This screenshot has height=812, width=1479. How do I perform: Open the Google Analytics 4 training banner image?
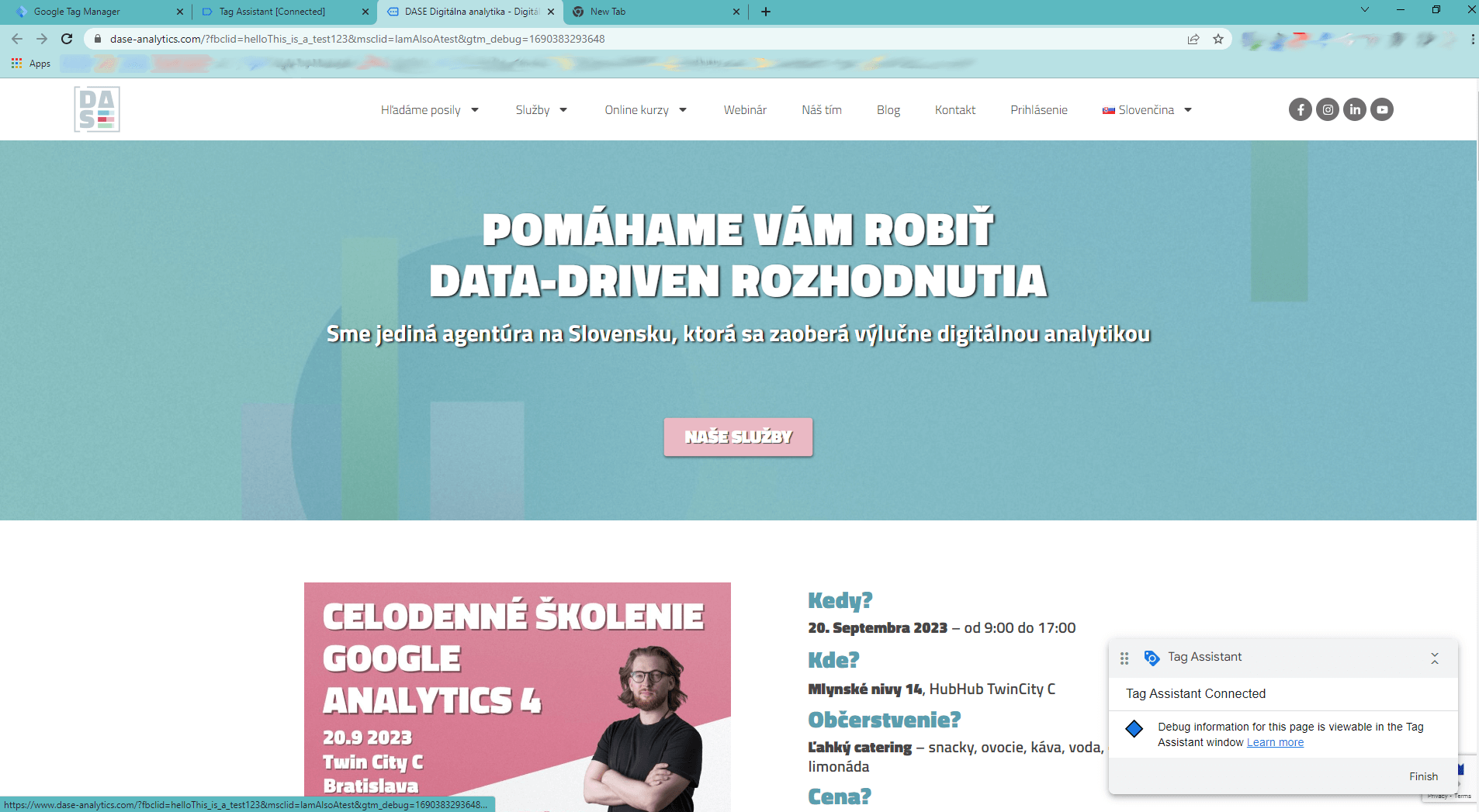click(x=518, y=697)
